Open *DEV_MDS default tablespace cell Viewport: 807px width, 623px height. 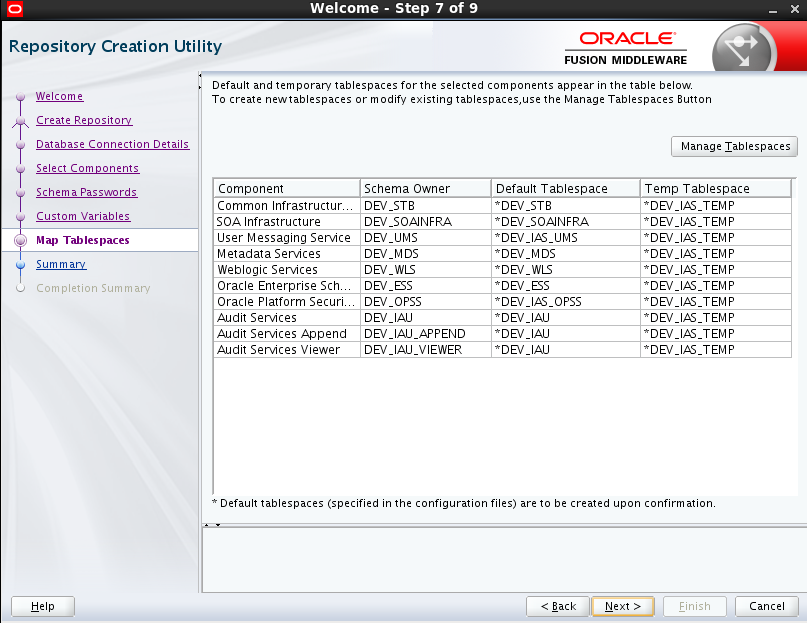[566, 254]
